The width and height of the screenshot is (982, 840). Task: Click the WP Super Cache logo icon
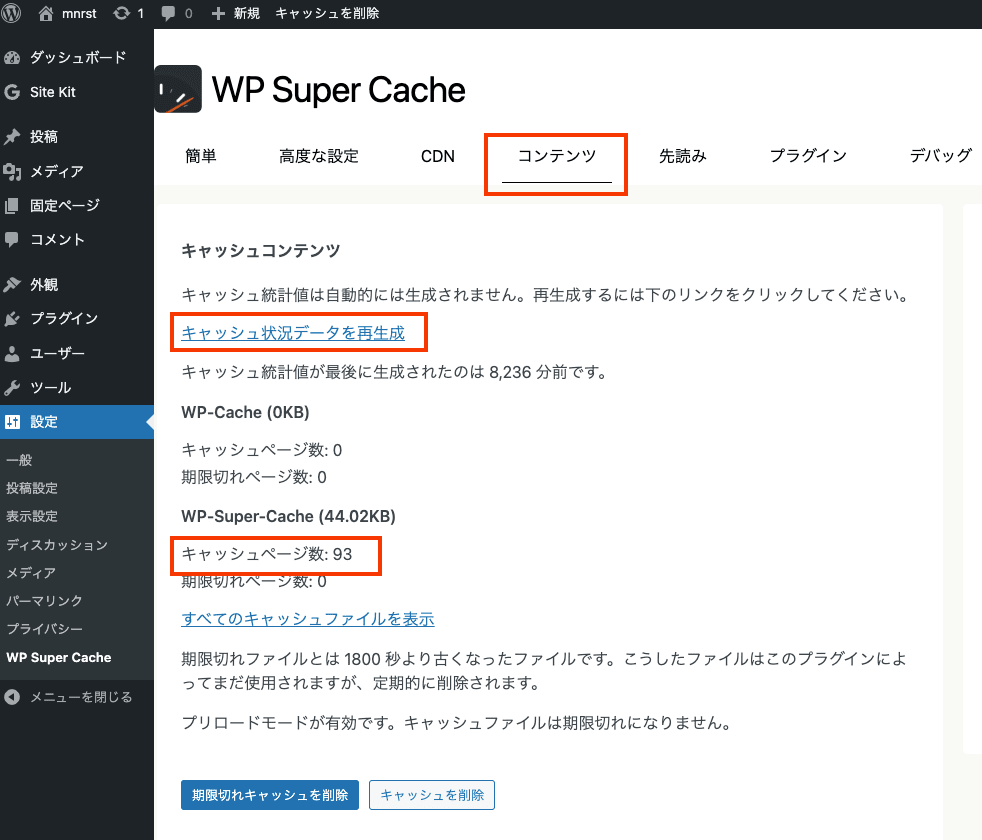pyautogui.click(x=178, y=89)
